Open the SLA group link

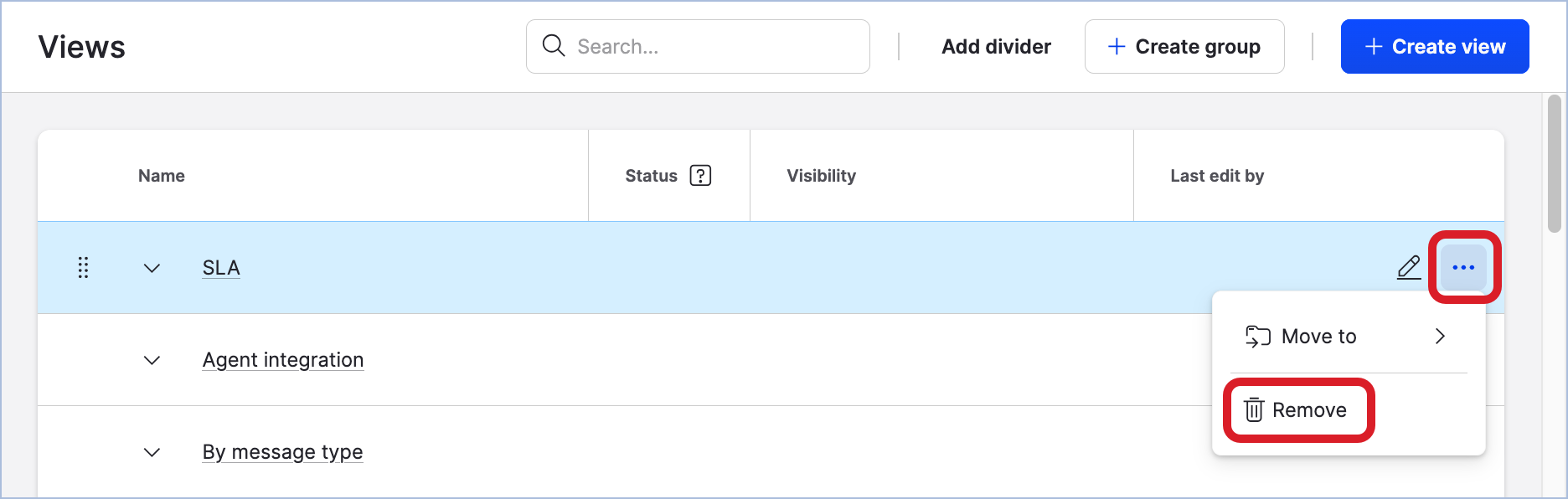pos(221,268)
